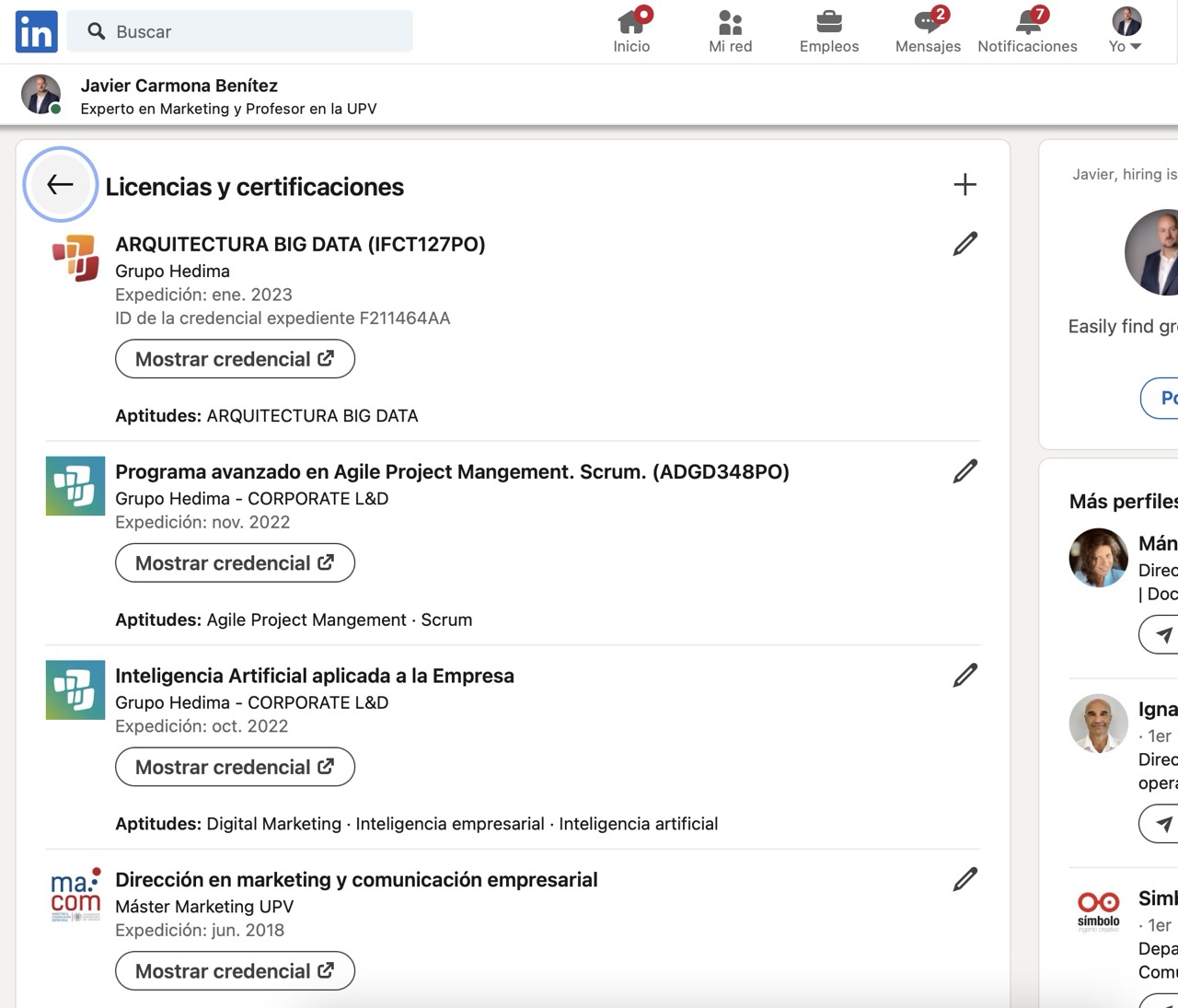Image resolution: width=1178 pixels, height=1008 pixels.
Task: Expand the Yo profile menu
Action: (1126, 32)
